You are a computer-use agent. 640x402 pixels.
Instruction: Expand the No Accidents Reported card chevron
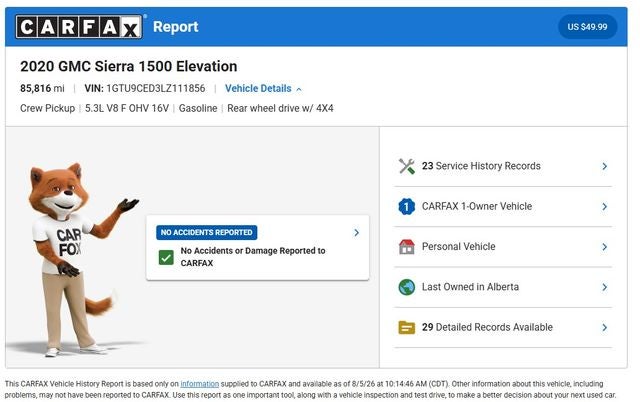coord(357,233)
